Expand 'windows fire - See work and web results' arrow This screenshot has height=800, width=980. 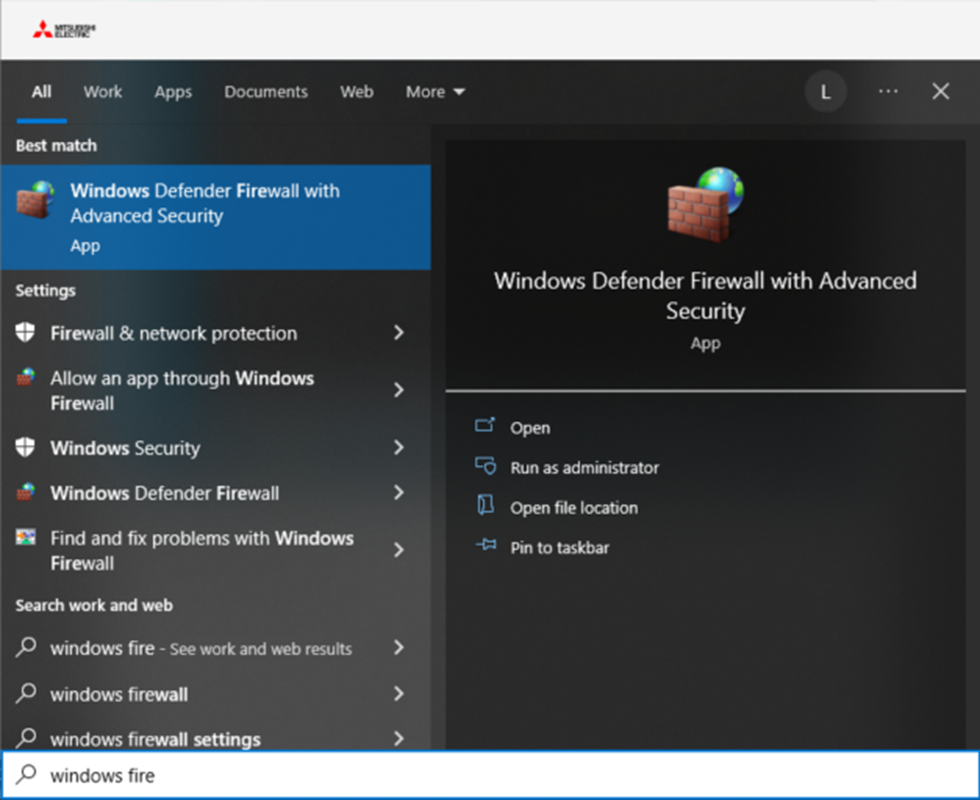click(399, 648)
